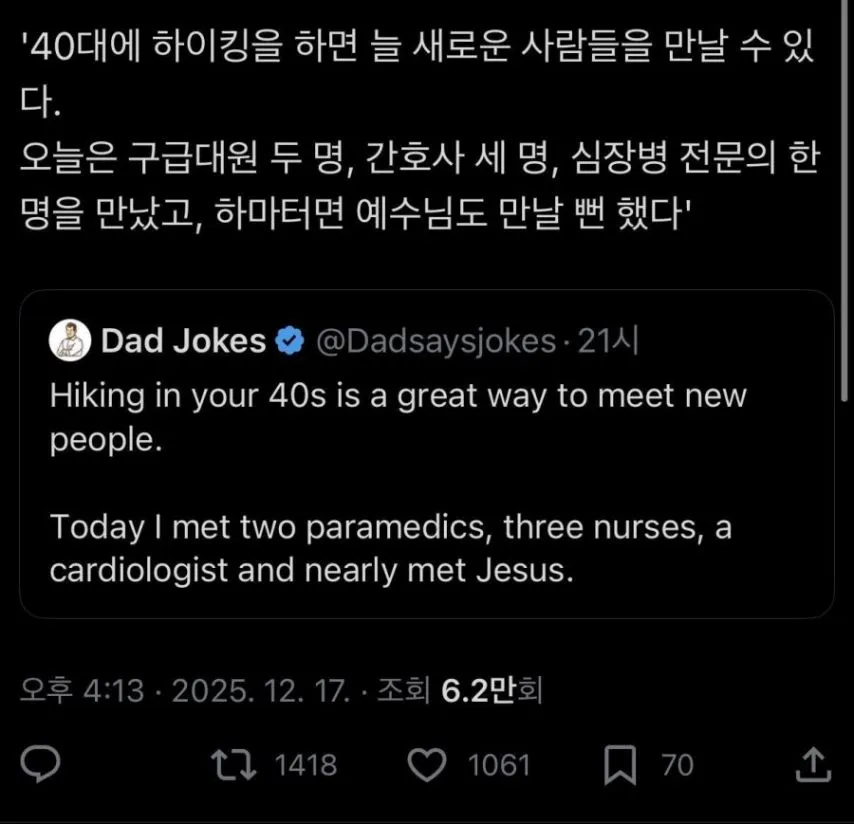Image resolution: width=854 pixels, height=824 pixels.
Task: Click the repost arrows icon
Action: 237,765
